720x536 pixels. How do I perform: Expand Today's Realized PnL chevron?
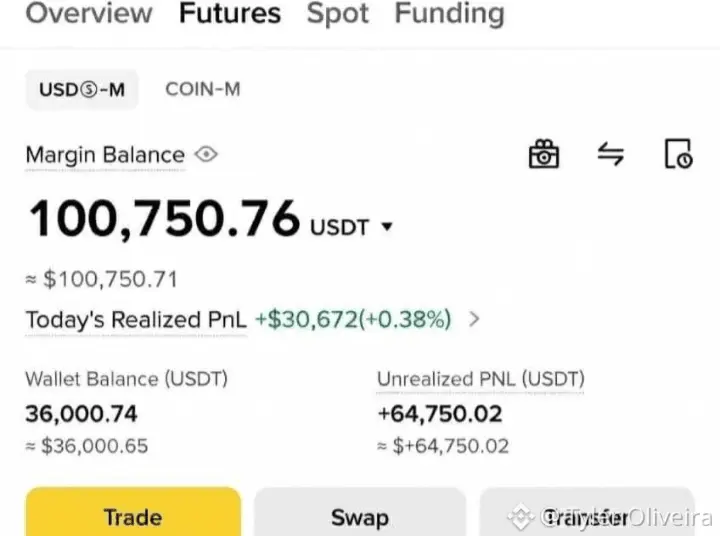(475, 320)
